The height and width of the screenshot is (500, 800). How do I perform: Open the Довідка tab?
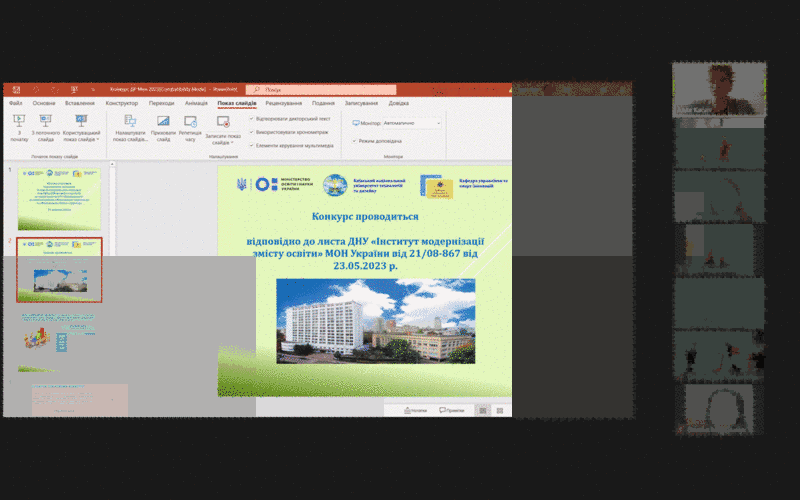(x=398, y=103)
